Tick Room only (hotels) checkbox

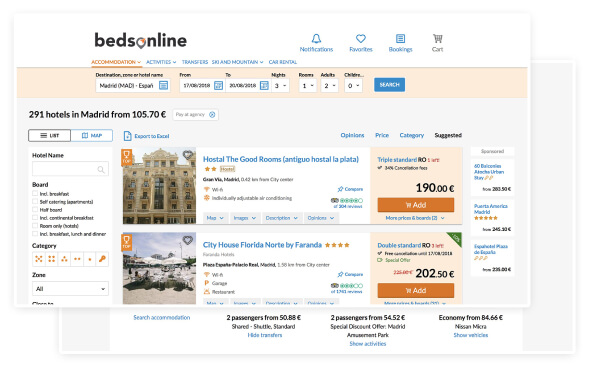pyautogui.click(x=35, y=226)
